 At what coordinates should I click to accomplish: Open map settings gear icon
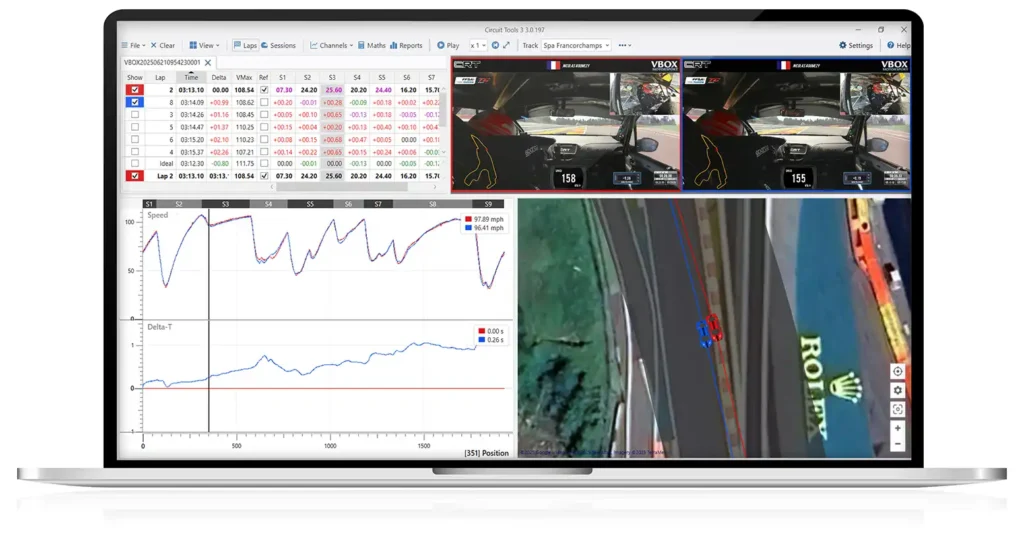897,390
